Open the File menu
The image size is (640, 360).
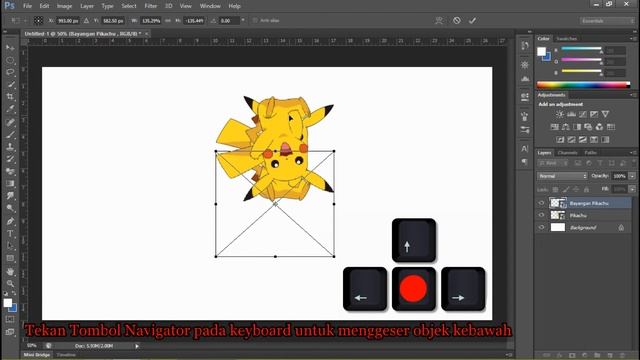pos(27,6)
